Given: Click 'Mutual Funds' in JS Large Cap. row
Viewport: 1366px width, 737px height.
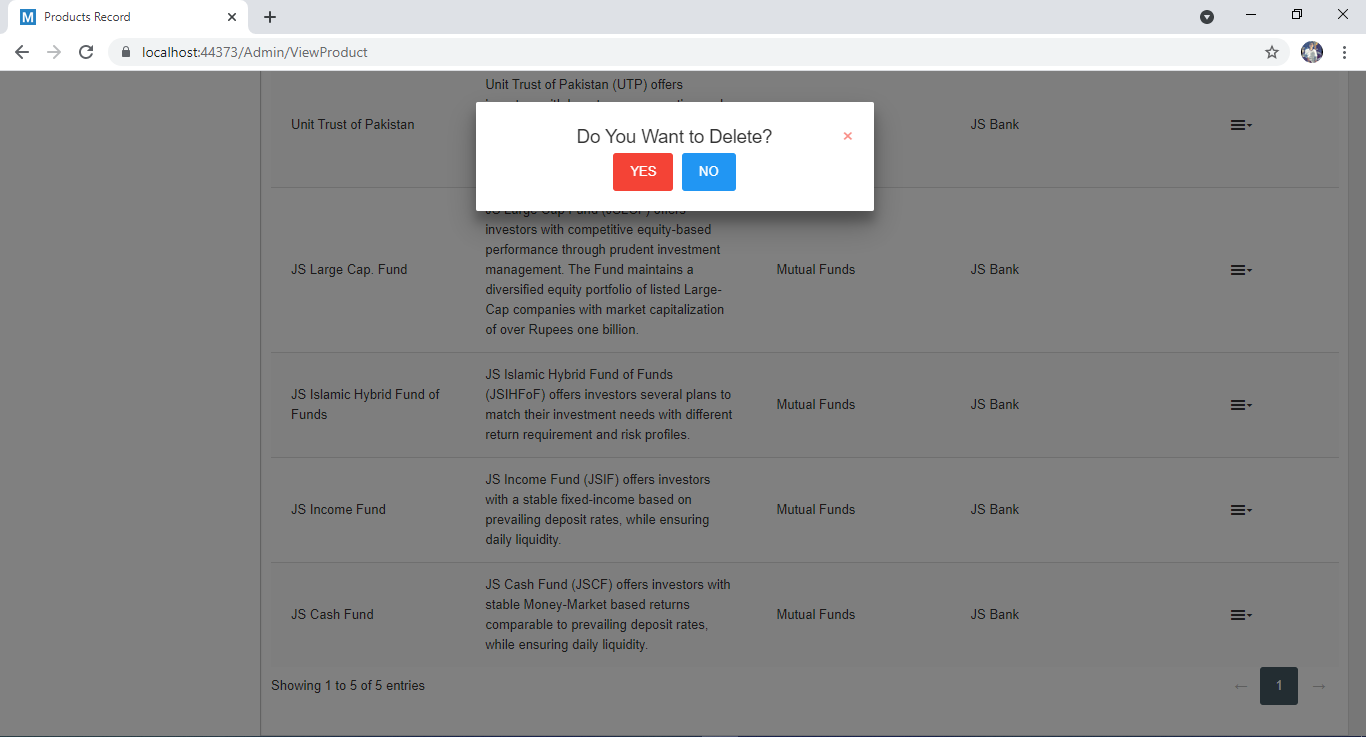Looking at the screenshot, I should pos(816,270).
